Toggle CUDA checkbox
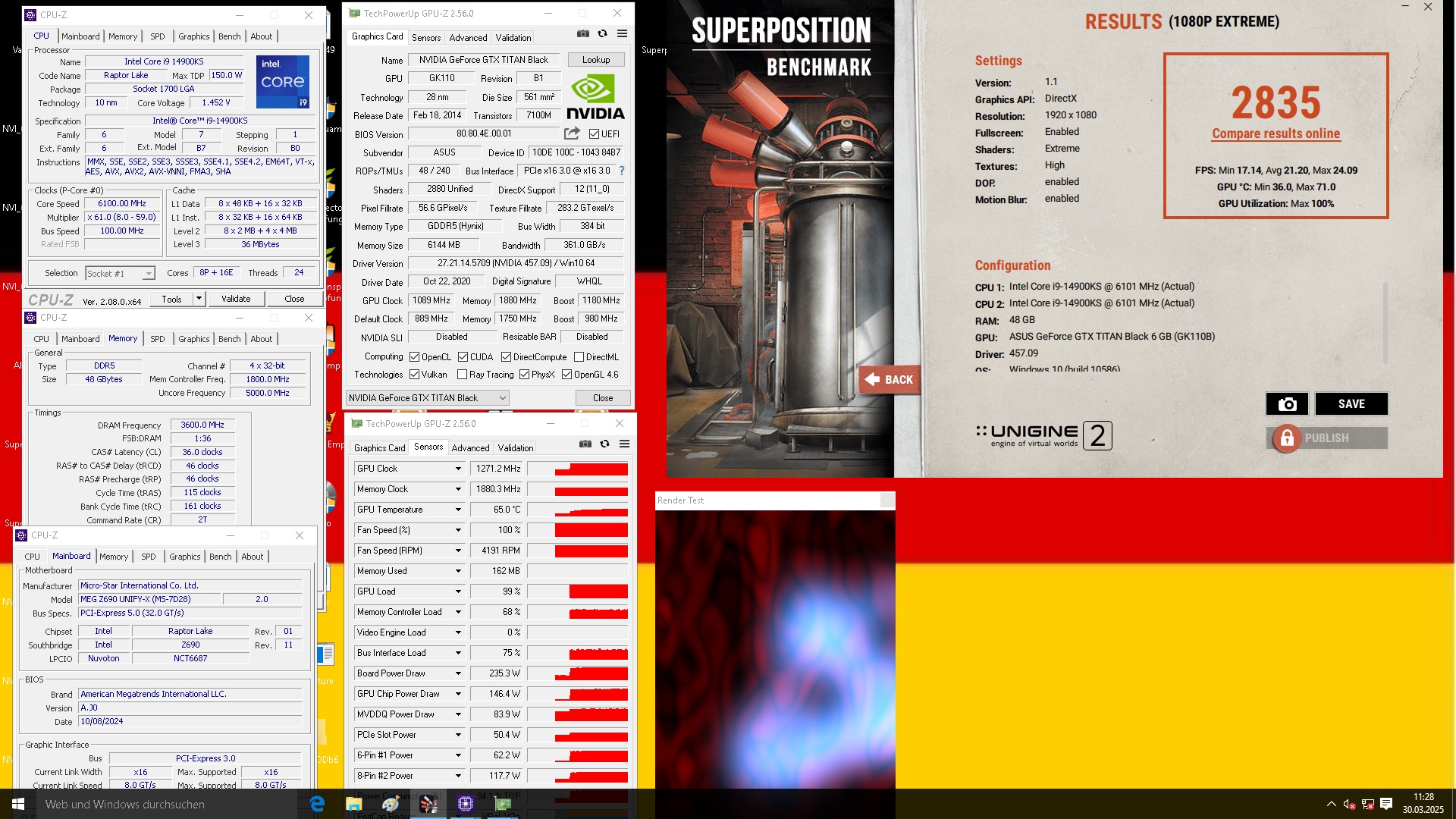Screen dimensions: 1456x819 [463, 357]
